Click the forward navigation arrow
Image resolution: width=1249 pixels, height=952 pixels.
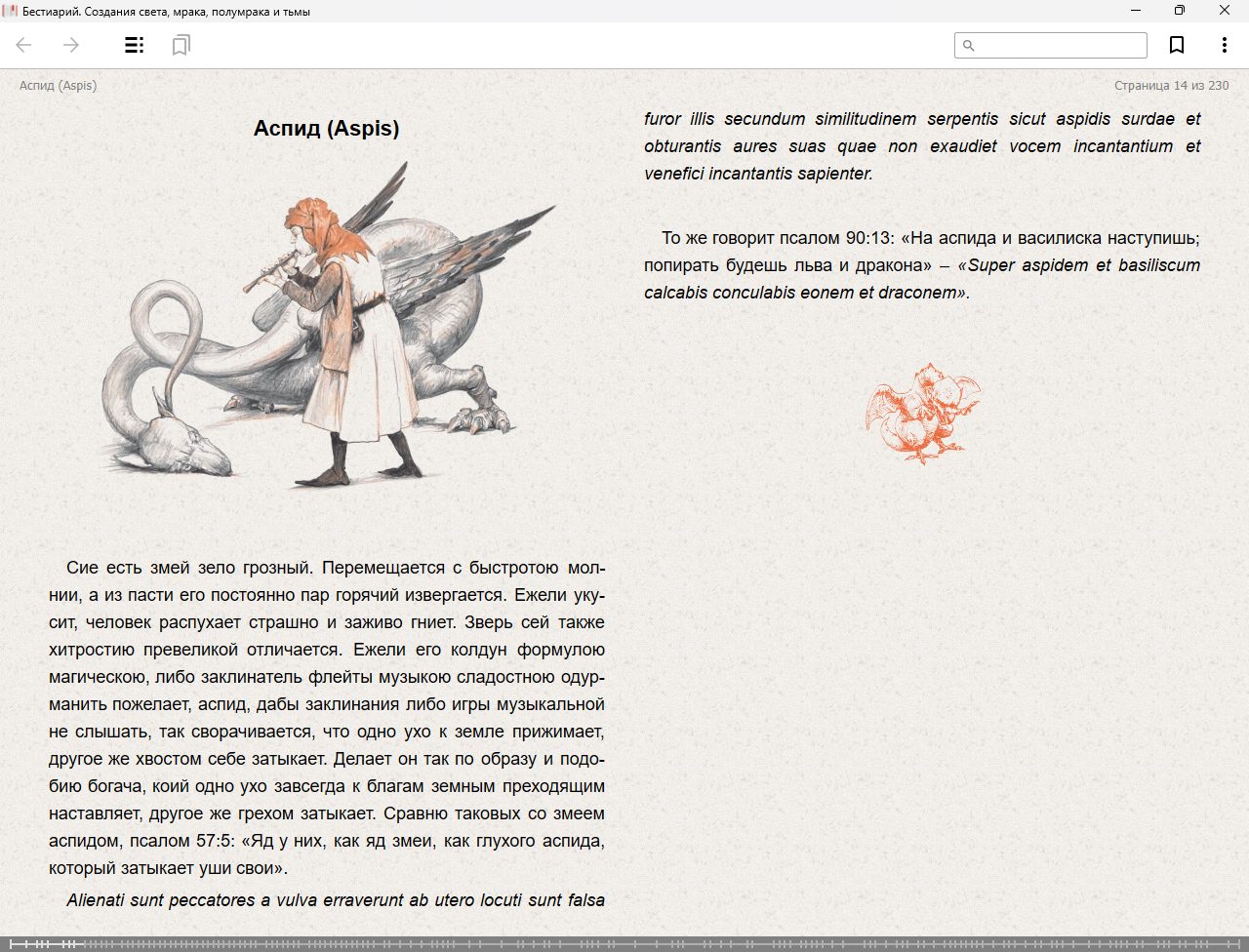pos(71,45)
